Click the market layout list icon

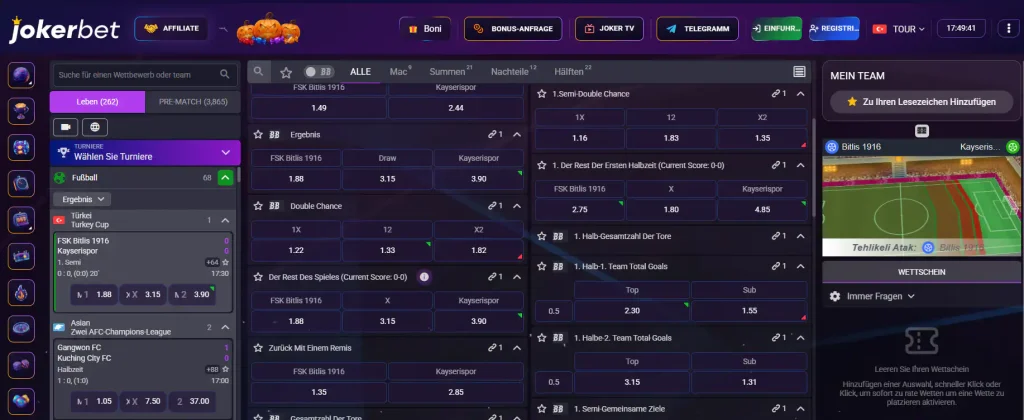[x=799, y=72]
